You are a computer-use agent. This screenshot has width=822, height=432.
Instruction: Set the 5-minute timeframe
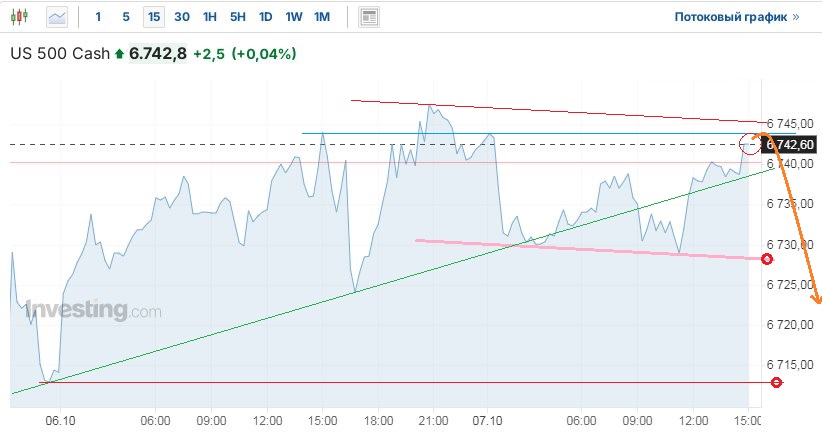125,17
